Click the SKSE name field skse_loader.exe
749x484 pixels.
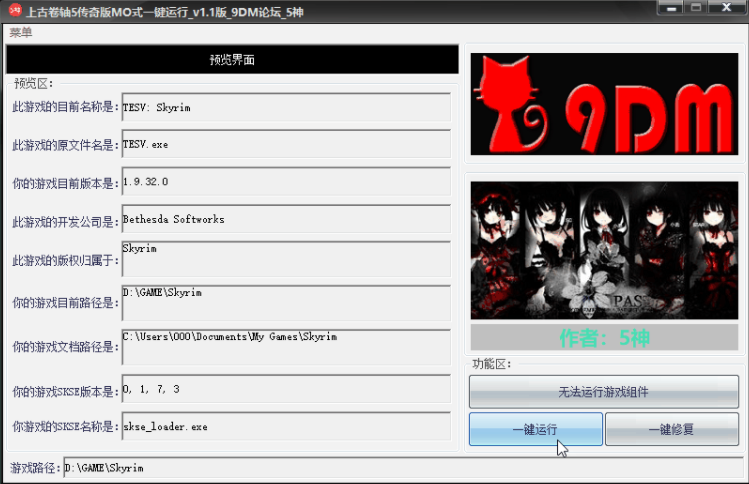[x=286, y=426]
